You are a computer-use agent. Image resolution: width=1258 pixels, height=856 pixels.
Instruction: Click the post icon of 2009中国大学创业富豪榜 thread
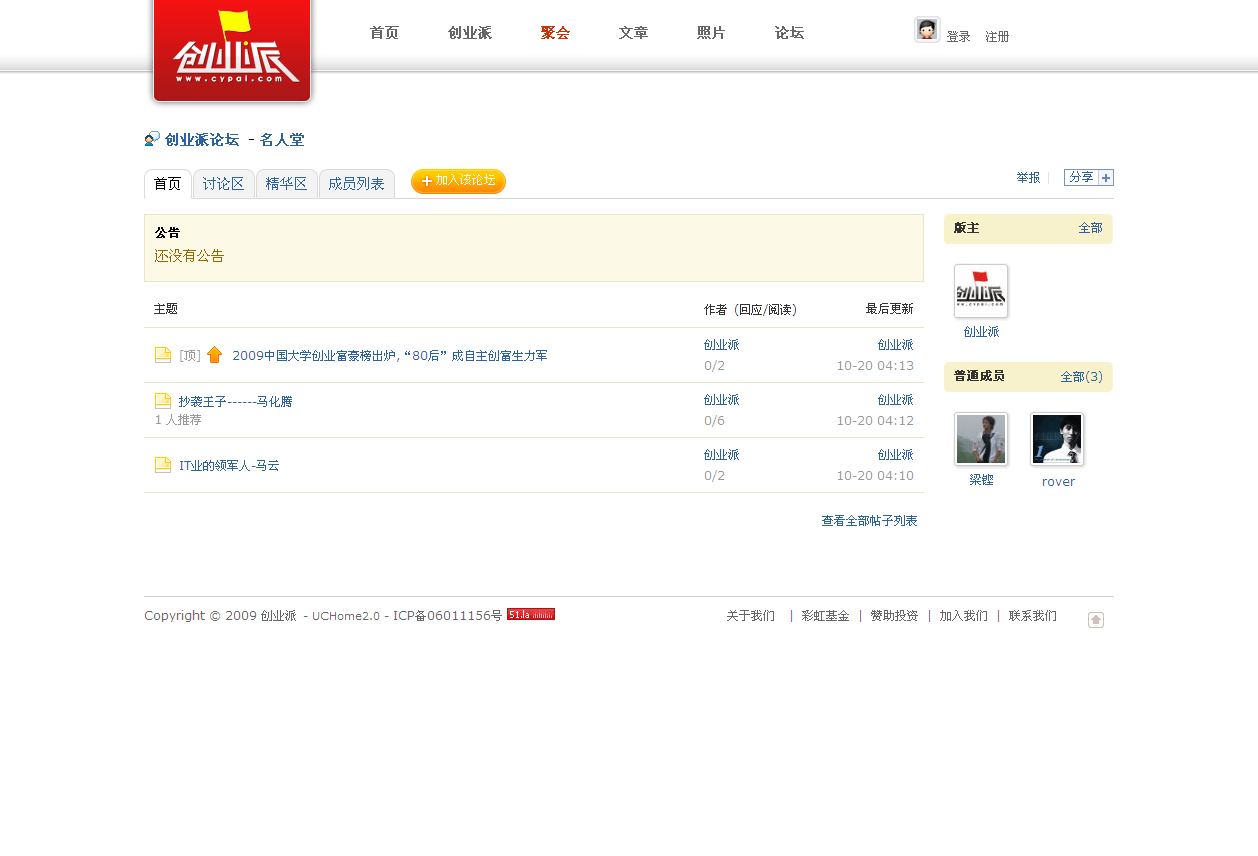point(163,355)
